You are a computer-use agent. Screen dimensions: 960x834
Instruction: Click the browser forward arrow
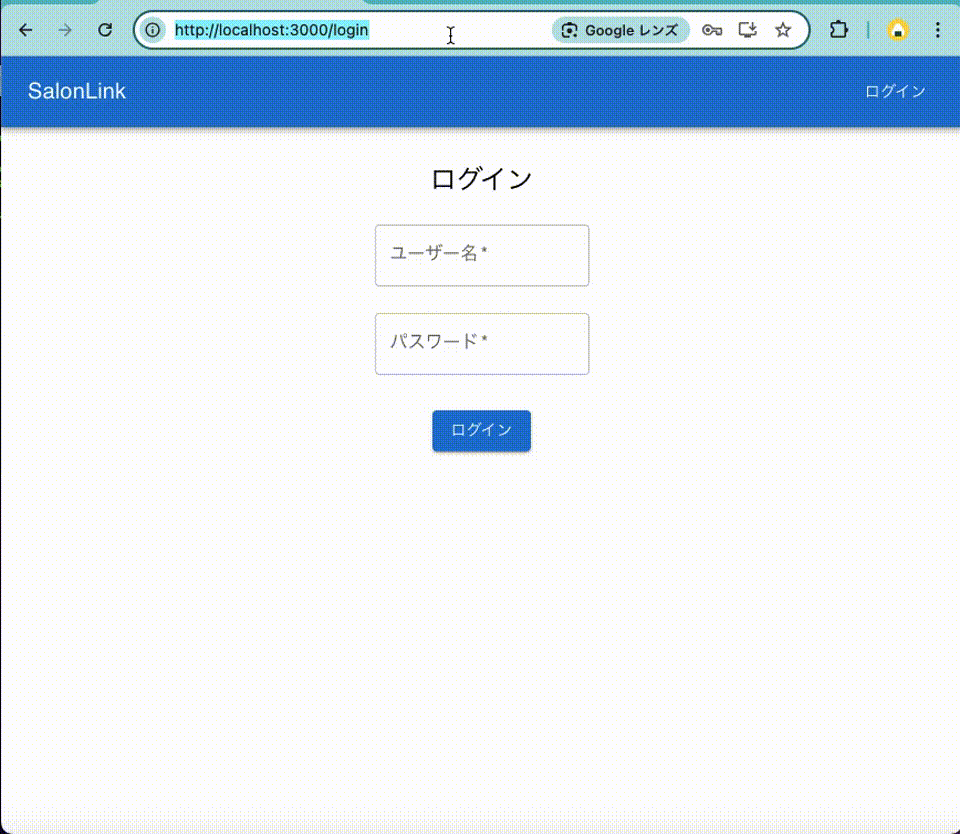click(x=65, y=30)
